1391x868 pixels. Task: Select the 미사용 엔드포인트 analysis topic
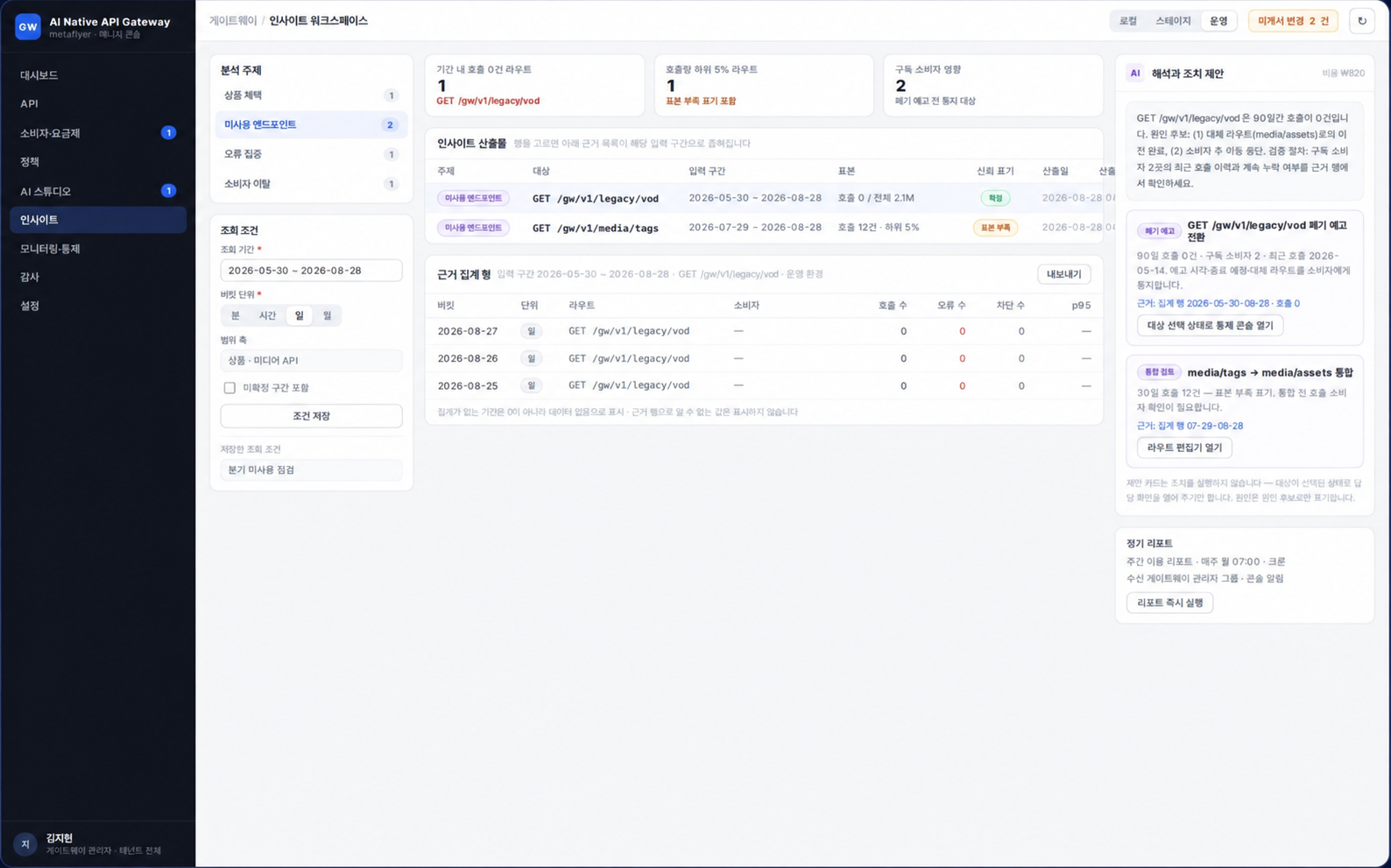[x=311, y=124]
